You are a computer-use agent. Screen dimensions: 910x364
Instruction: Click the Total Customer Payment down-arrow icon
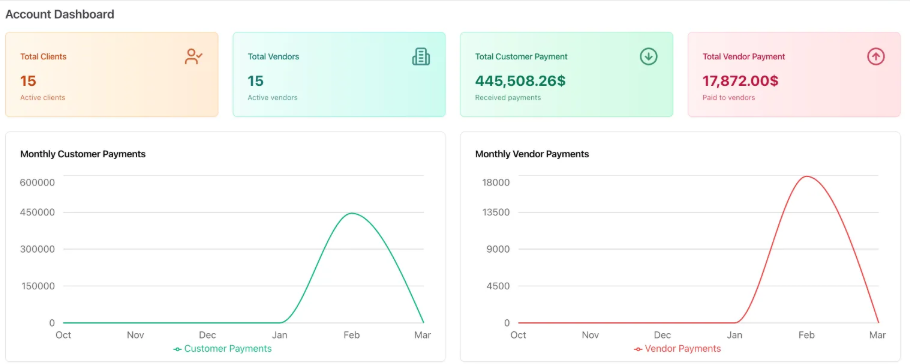(648, 56)
